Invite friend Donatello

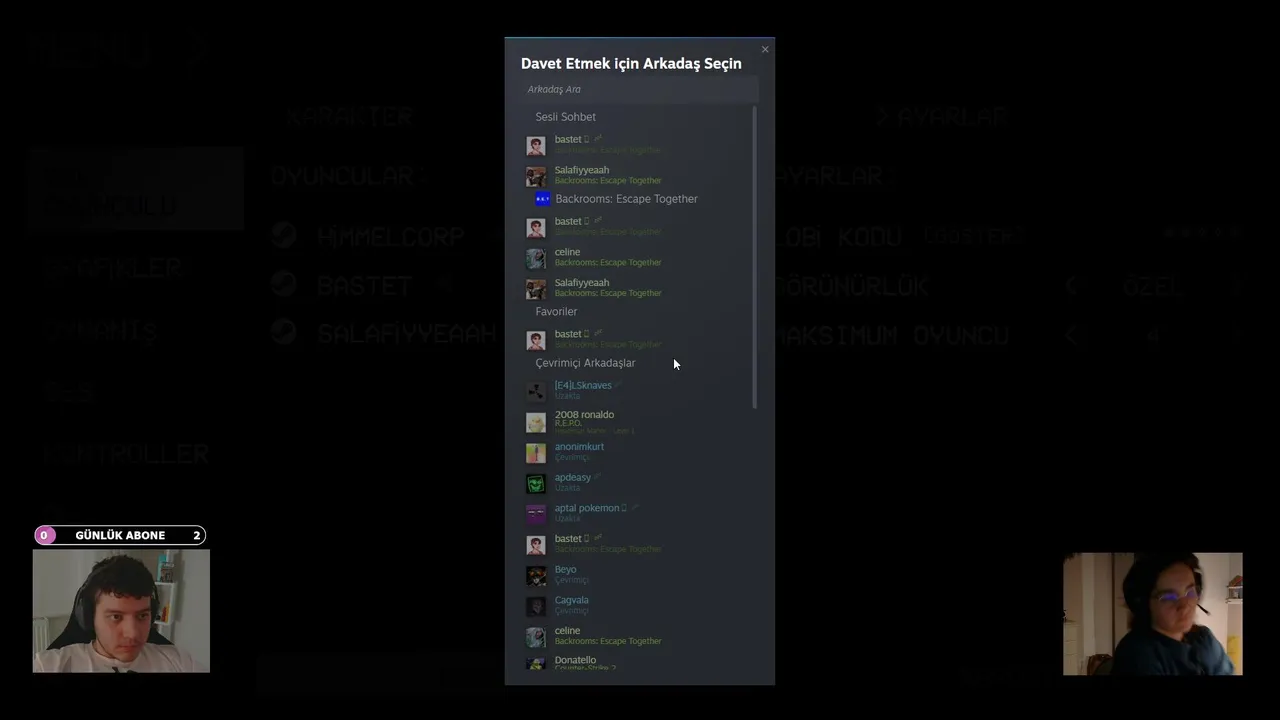(639, 663)
